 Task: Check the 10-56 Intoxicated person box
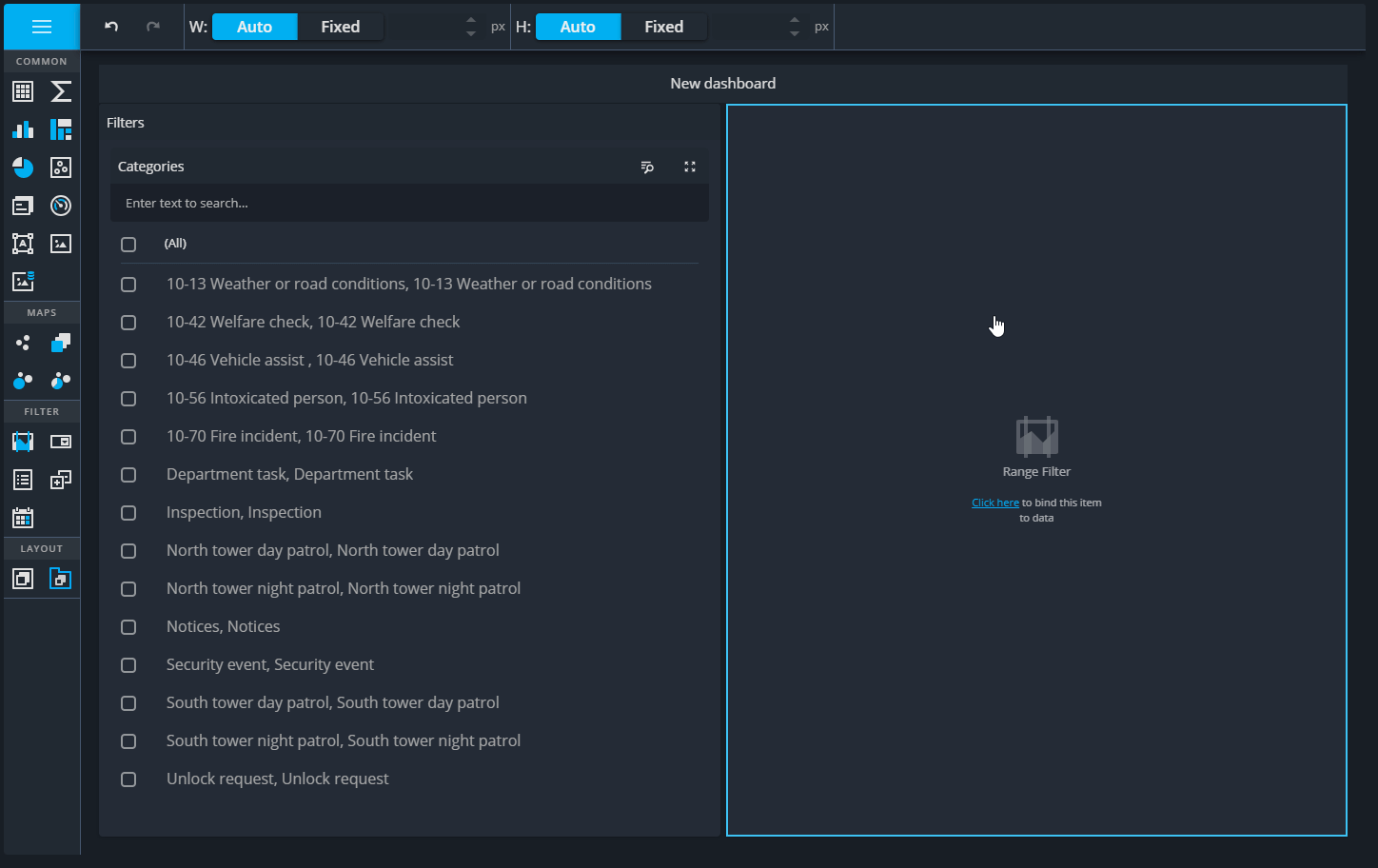pyautogui.click(x=128, y=399)
